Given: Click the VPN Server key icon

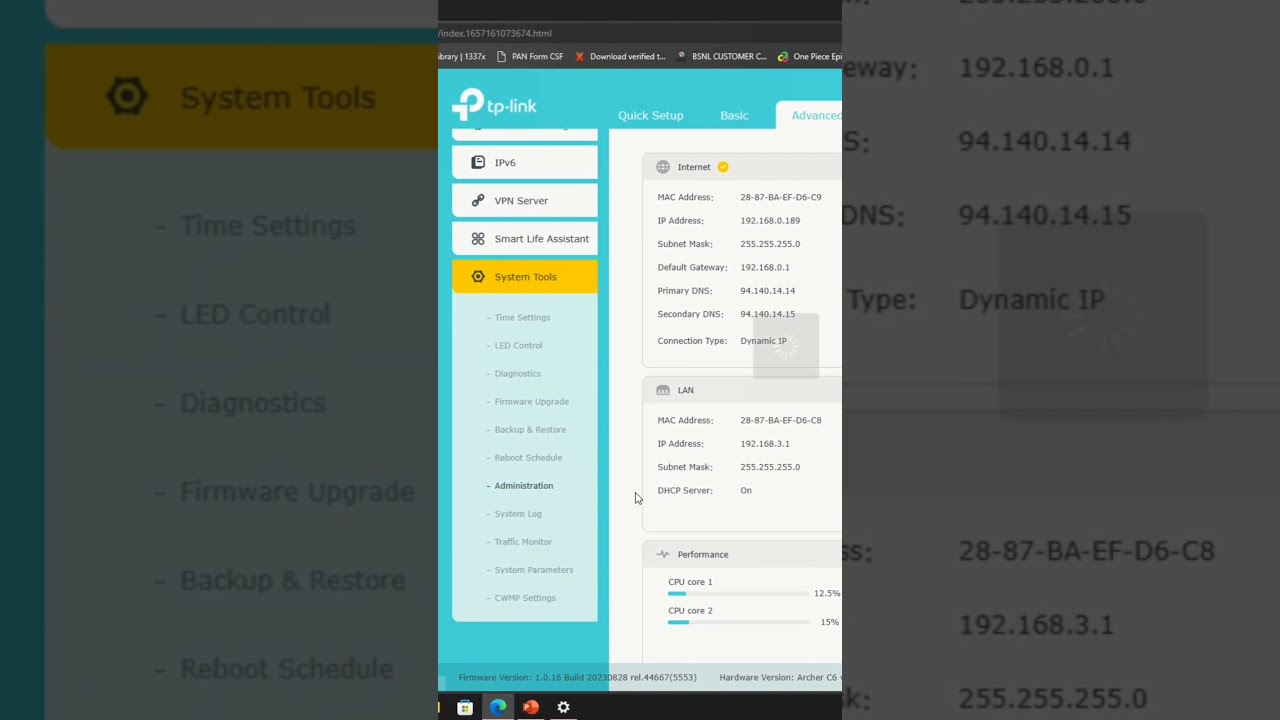Looking at the screenshot, I should 478,200.
